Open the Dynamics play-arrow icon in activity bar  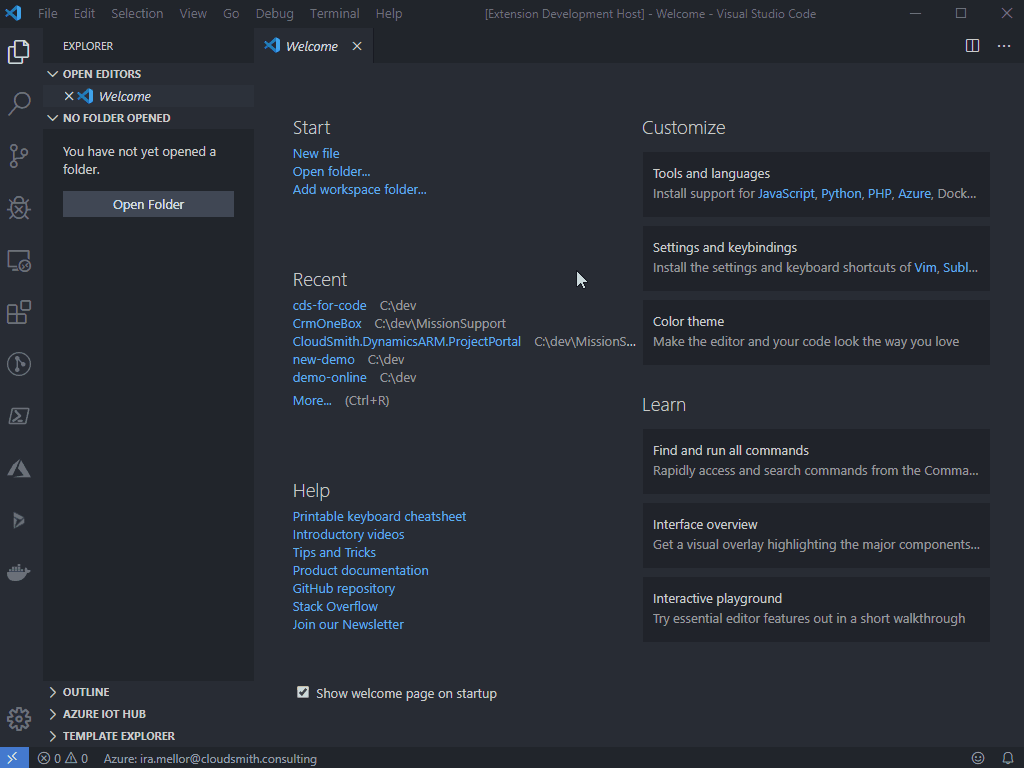click(x=19, y=520)
